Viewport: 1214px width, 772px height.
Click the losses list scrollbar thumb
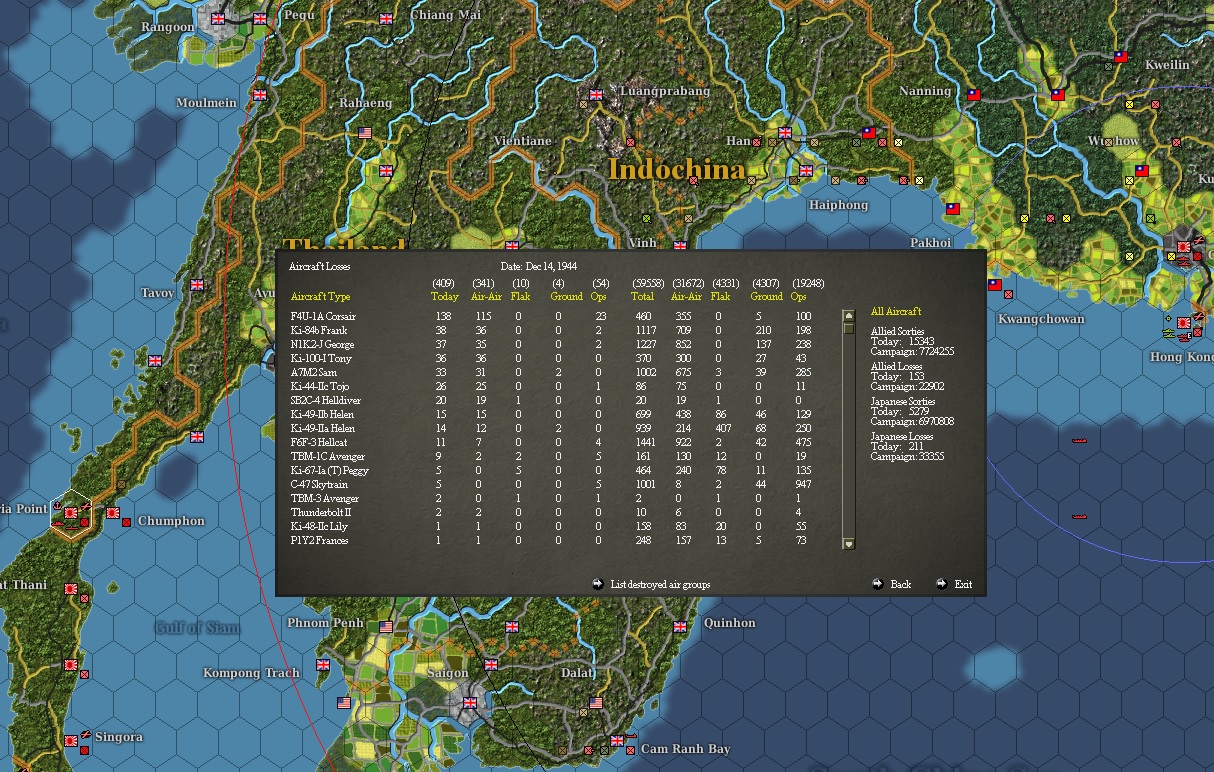pos(849,327)
